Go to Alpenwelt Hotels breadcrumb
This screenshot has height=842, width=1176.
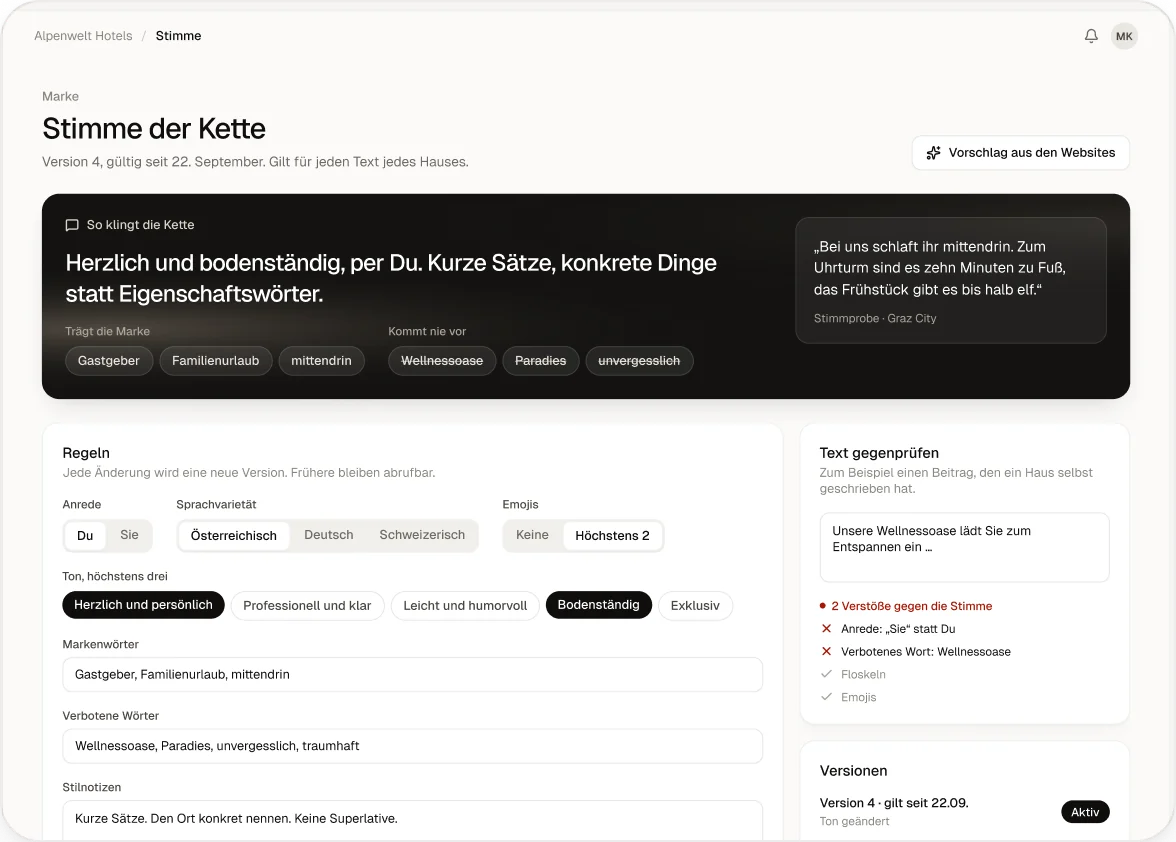click(x=83, y=36)
